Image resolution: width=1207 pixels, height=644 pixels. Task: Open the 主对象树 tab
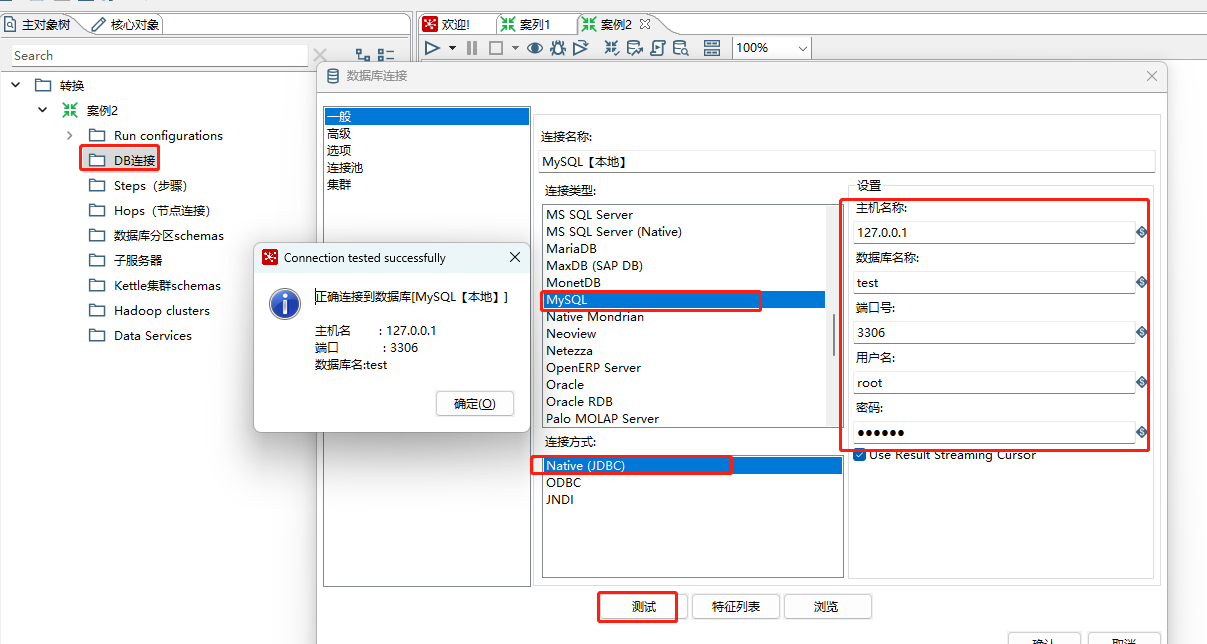[x=40, y=24]
